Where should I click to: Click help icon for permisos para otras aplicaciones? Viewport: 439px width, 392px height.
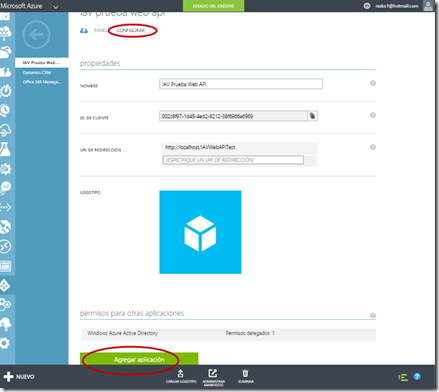(373, 315)
